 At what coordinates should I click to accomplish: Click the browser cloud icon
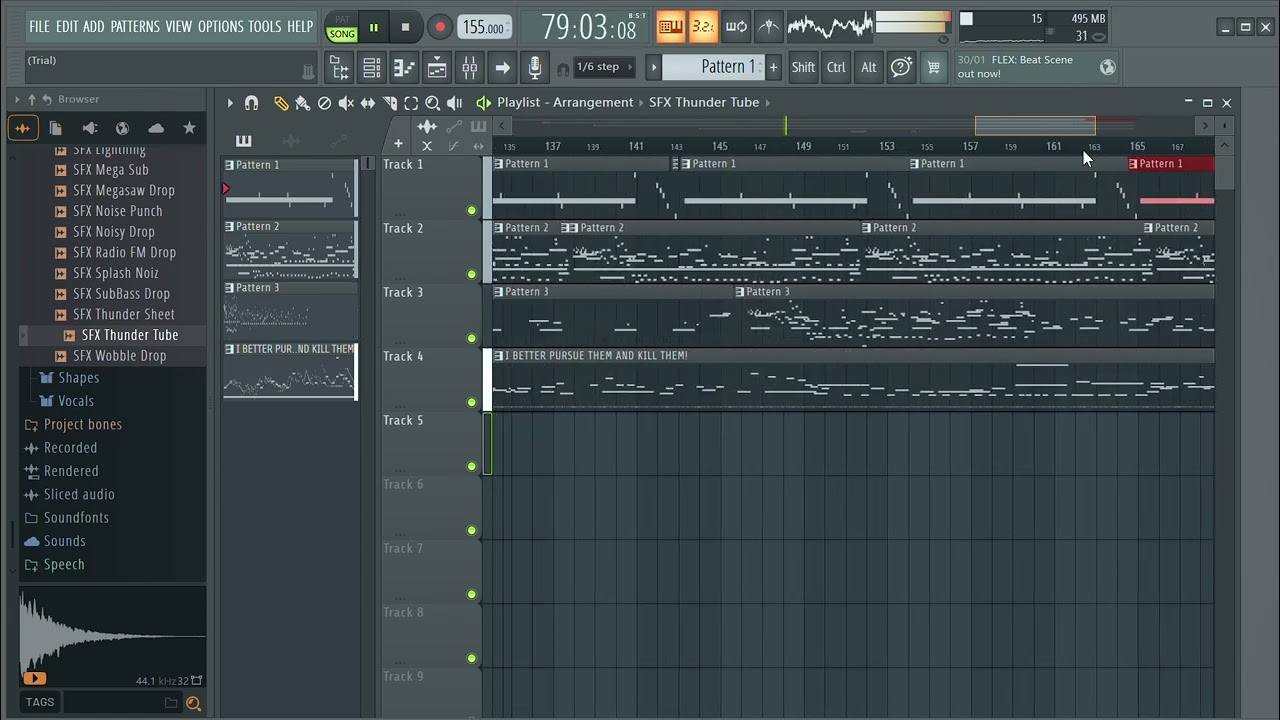coord(156,128)
